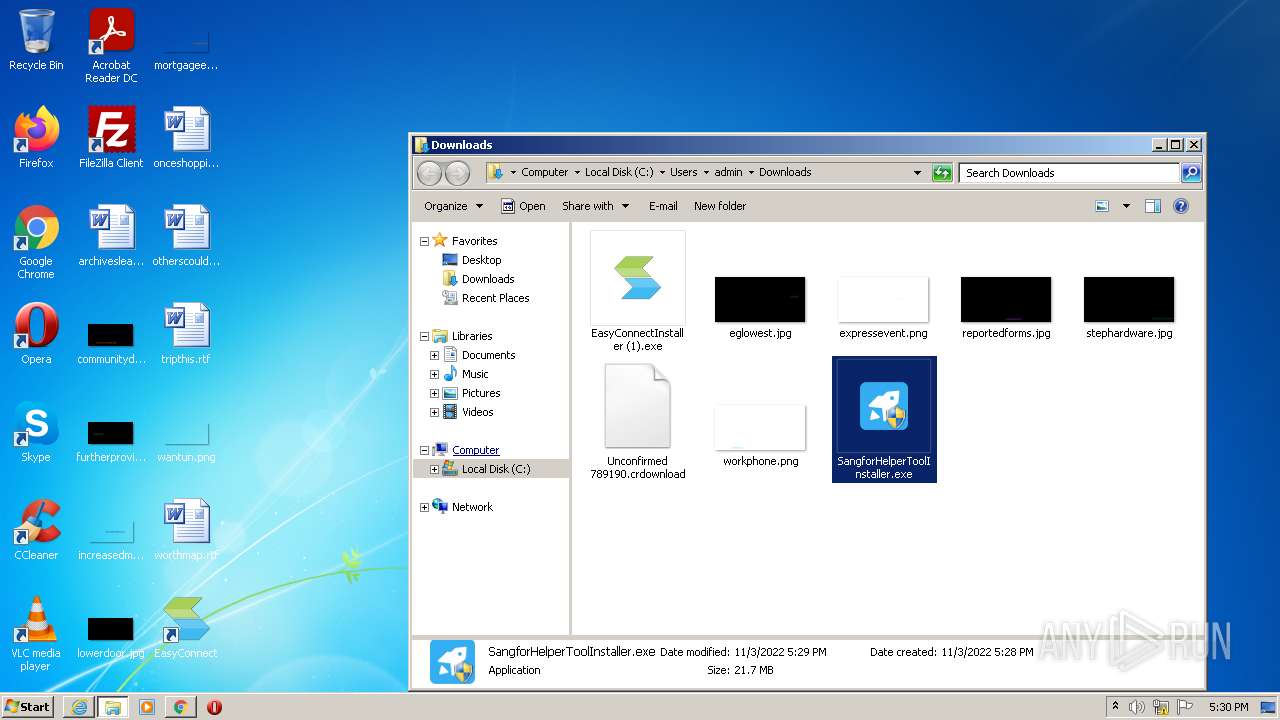Launch FileZilla Client shortcut
Image resolution: width=1280 pixels, height=720 pixels.
coord(111,138)
